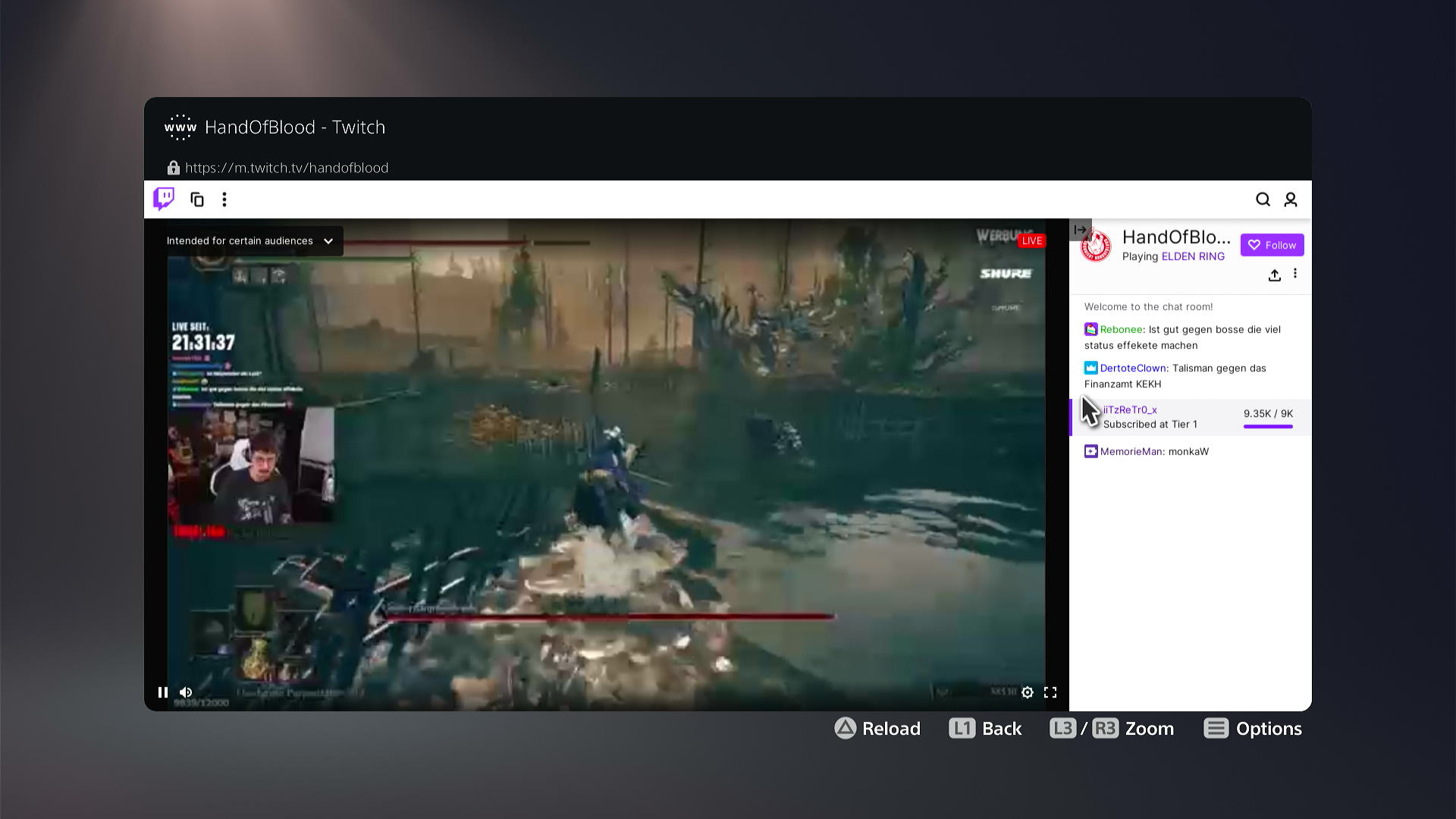
Task: Click the 'HandOfBlood - Twitch' page title
Action: (295, 127)
